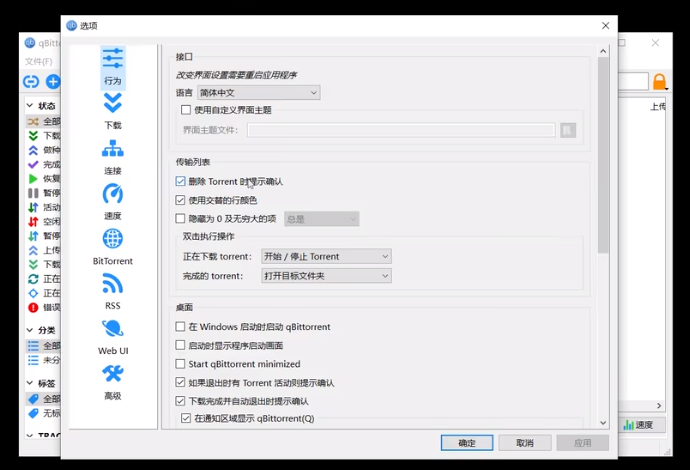This screenshot has height=470, width=690.
Task: Toggle 如果退出时有 Torrent 活动则提示确认
Action: point(180,382)
